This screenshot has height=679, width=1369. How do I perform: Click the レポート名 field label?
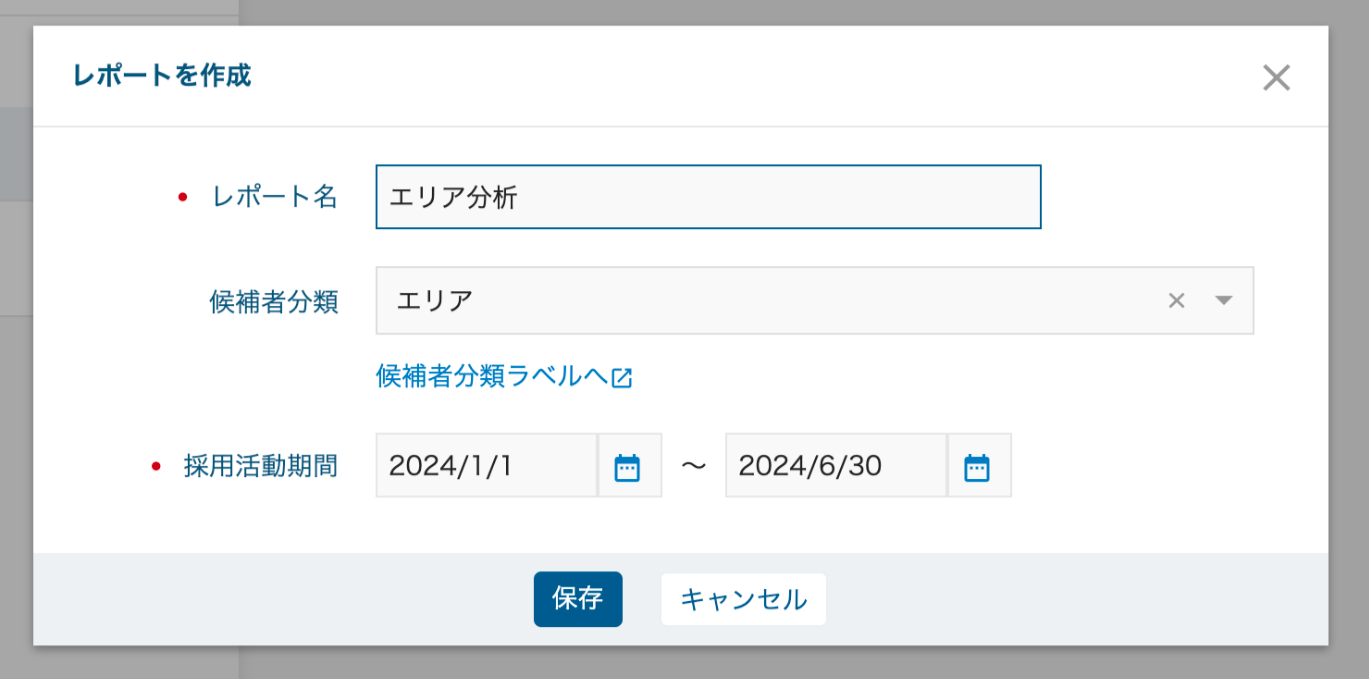coord(274,197)
